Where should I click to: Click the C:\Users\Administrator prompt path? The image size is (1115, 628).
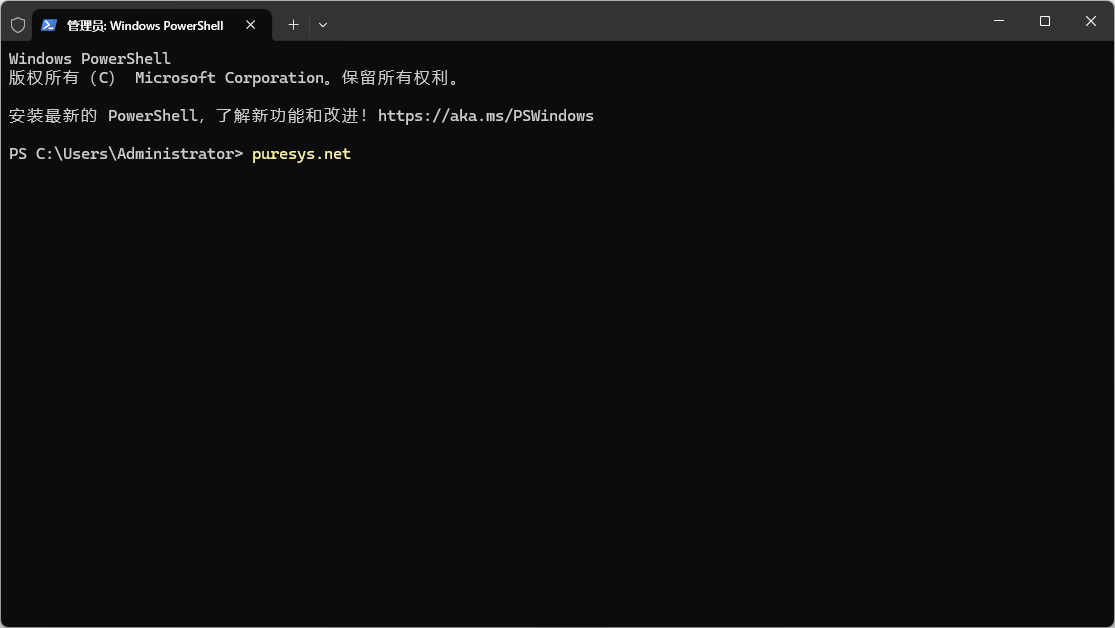tap(130, 153)
